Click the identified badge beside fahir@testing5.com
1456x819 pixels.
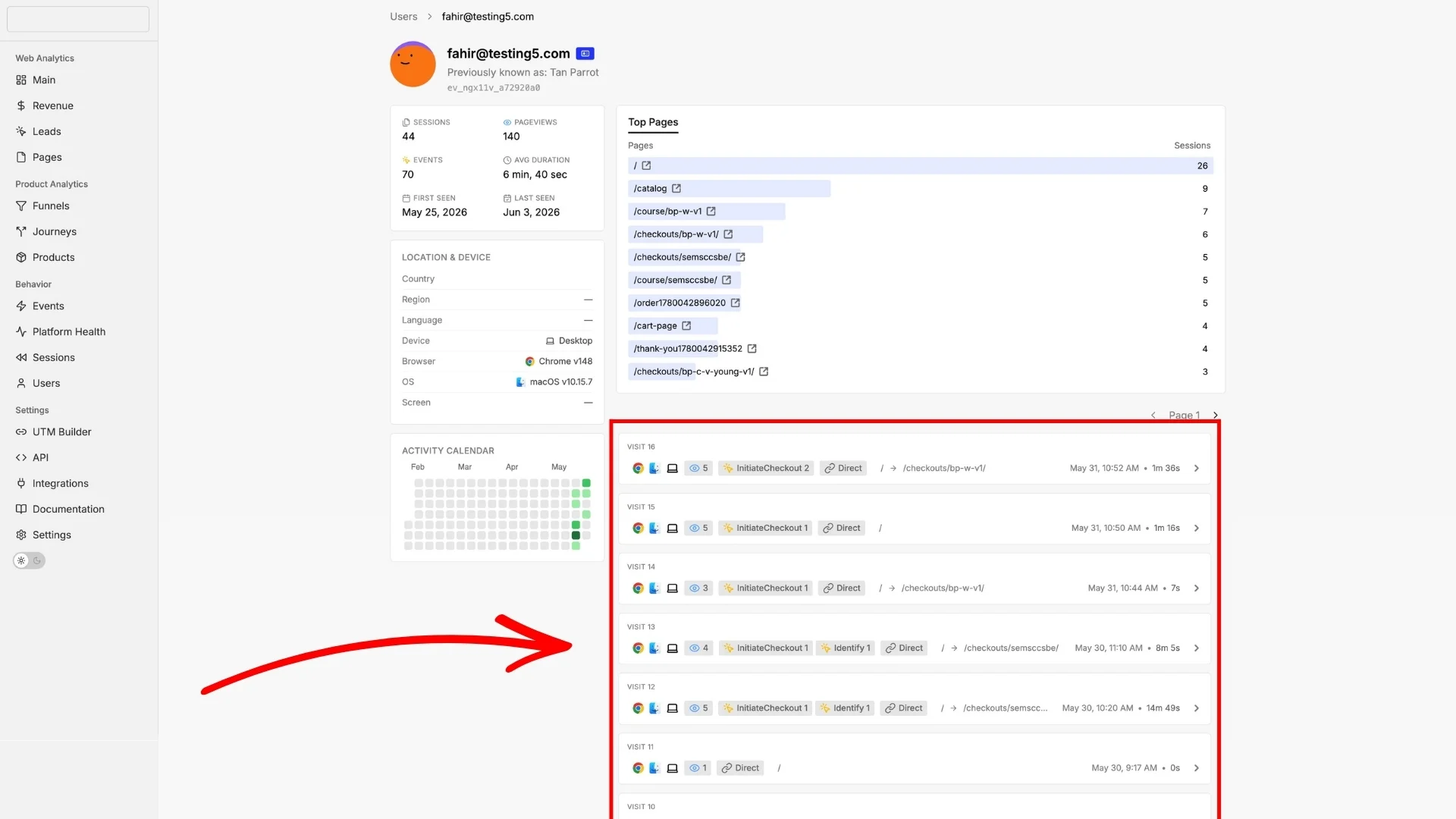(585, 54)
